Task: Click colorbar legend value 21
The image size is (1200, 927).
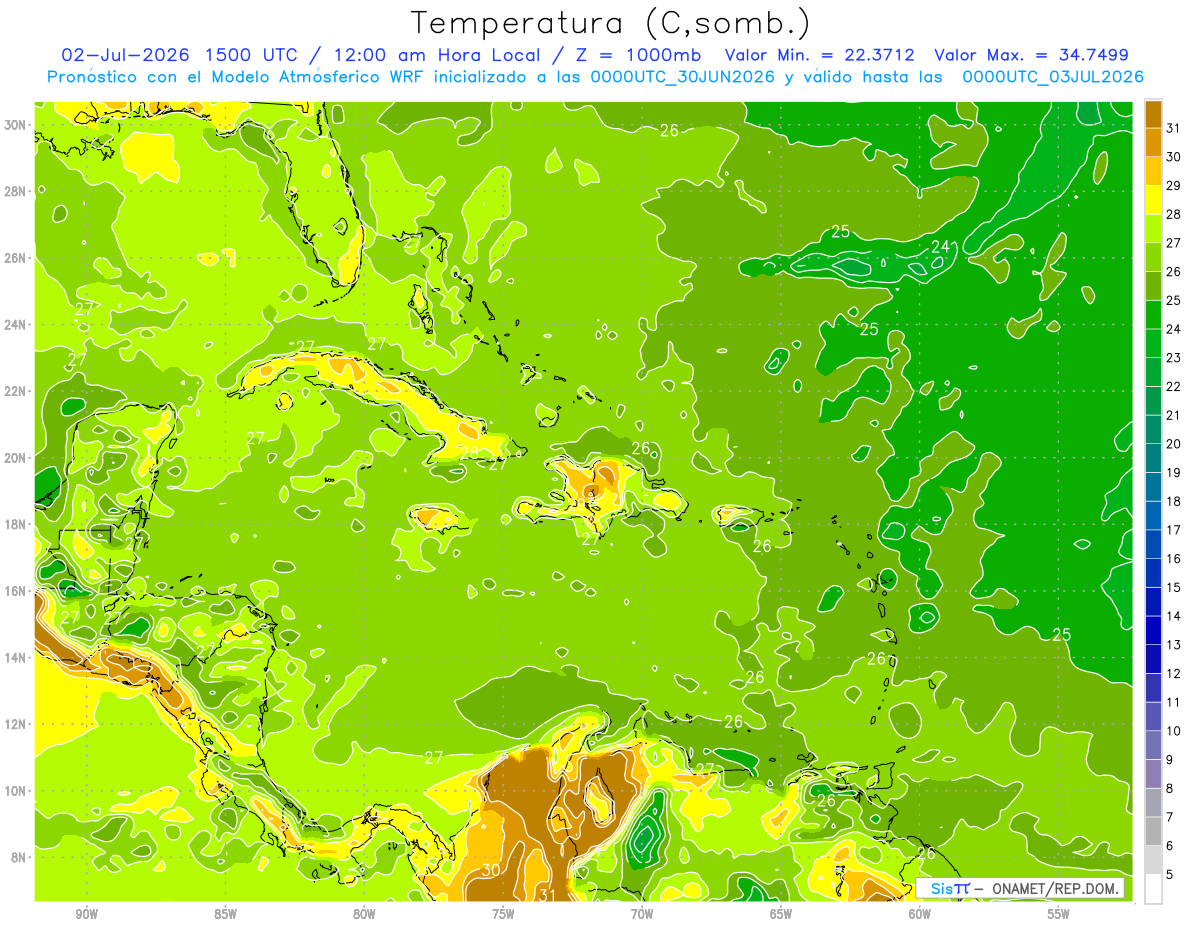Action: (1174, 415)
